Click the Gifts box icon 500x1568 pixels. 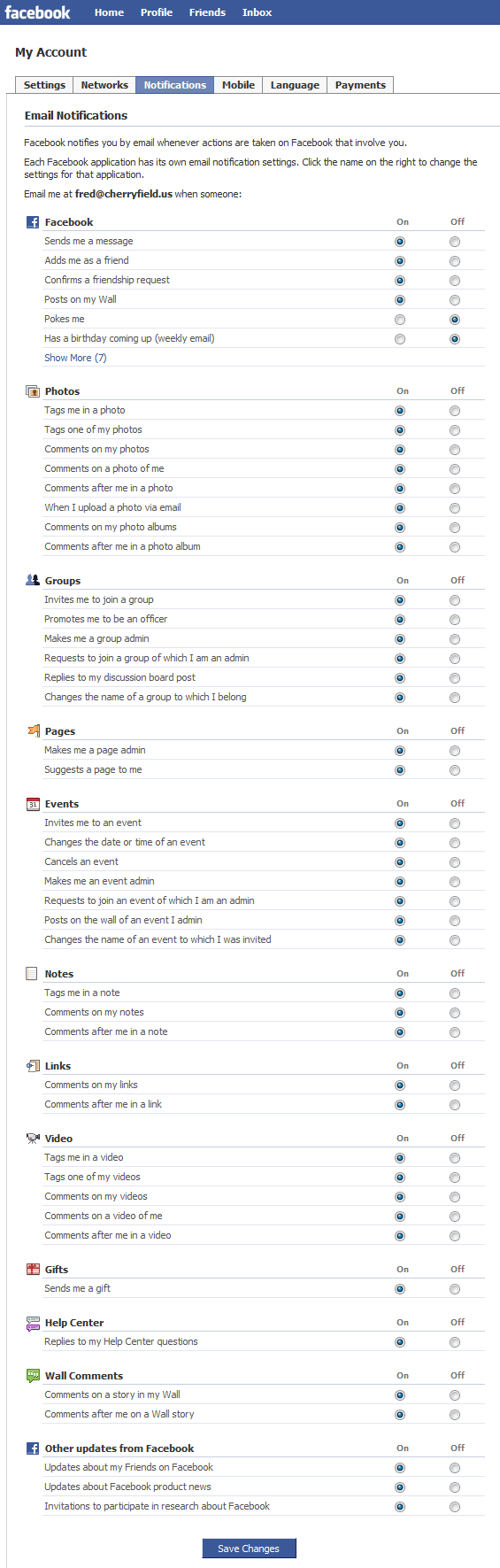click(x=33, y=1269)
